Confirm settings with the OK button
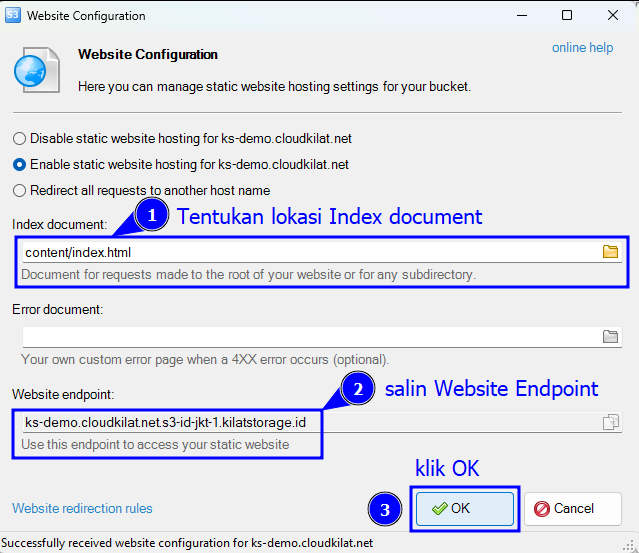 coord(465,509)
